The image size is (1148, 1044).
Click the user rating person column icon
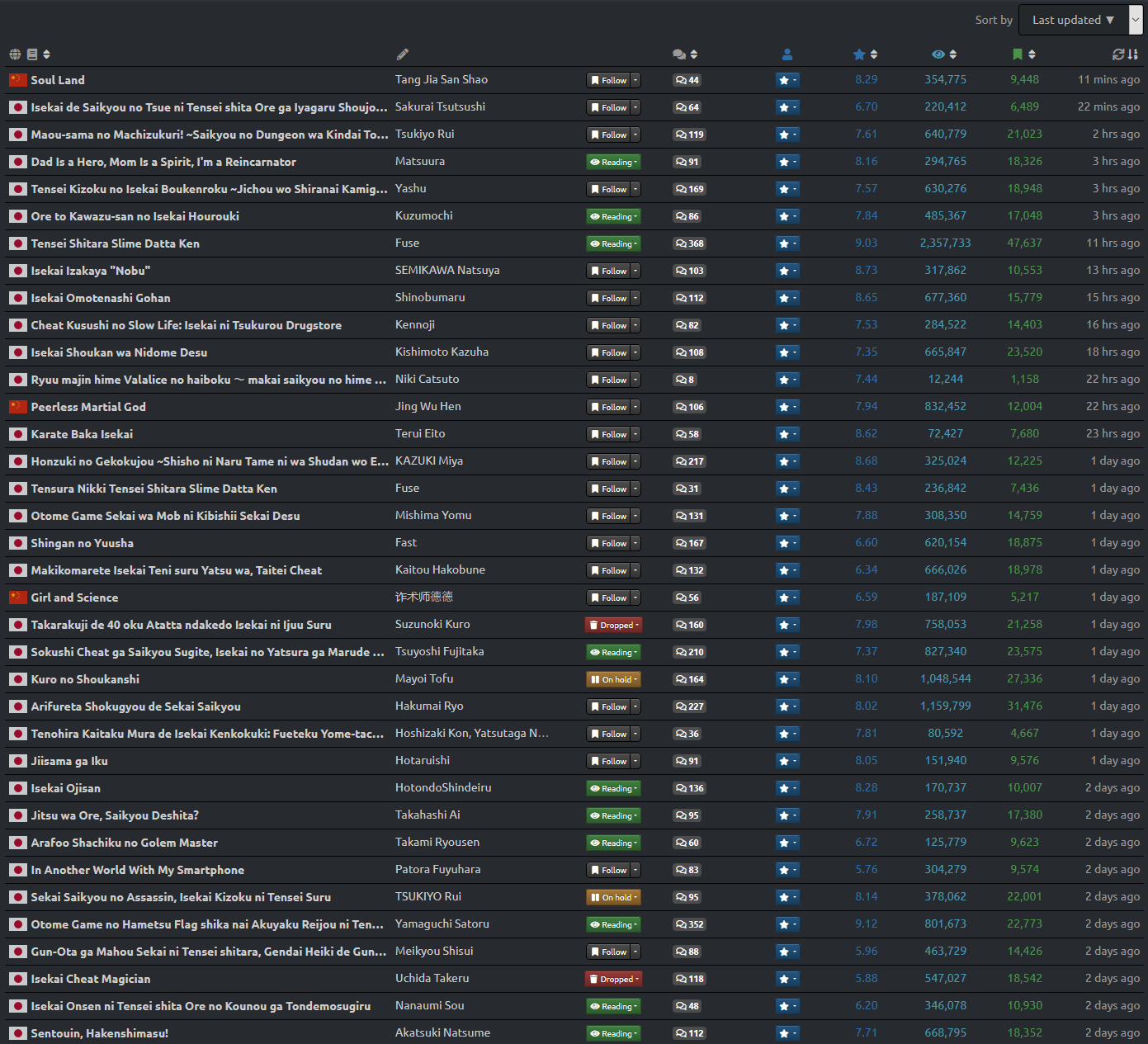(x=787, y=54)
